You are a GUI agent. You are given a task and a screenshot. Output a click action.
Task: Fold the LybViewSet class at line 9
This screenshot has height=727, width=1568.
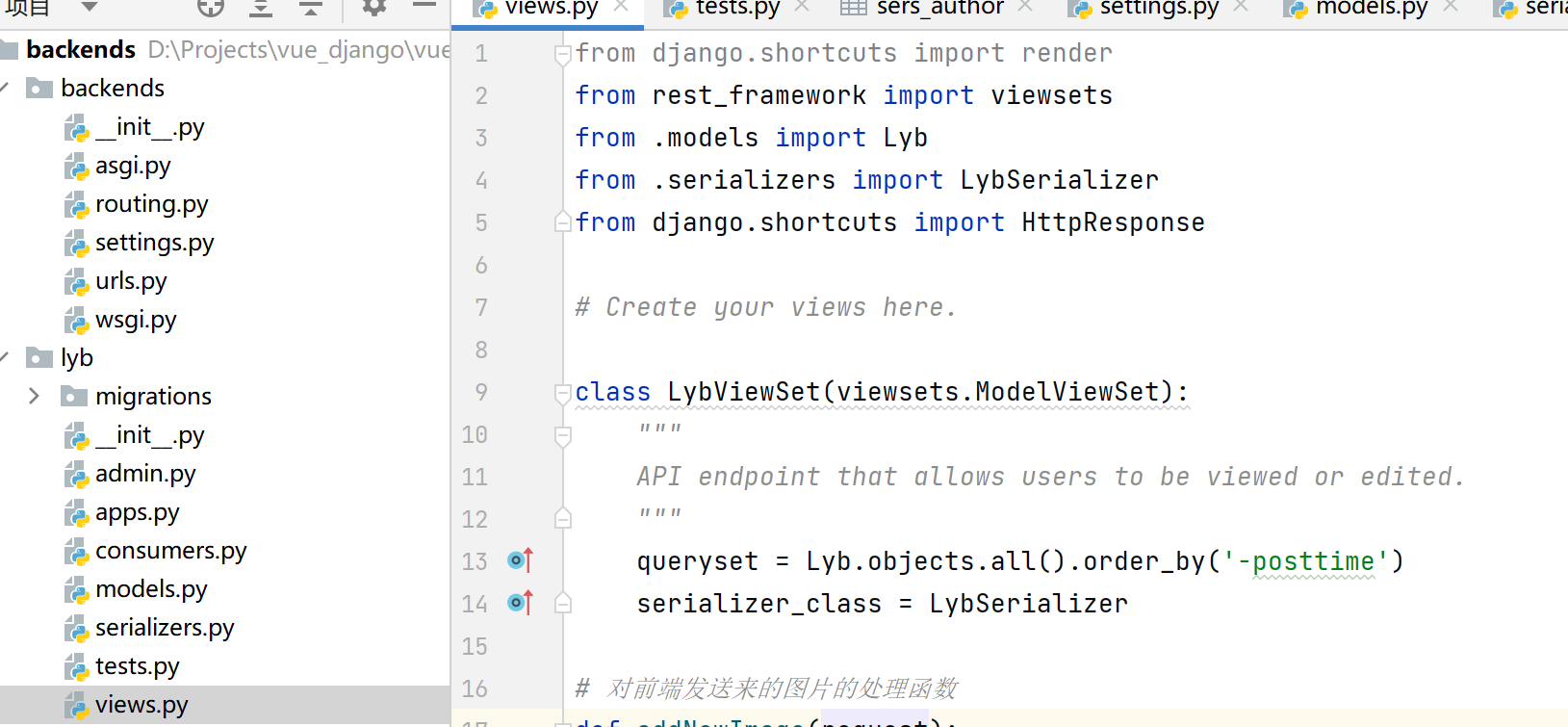[563, 393]
